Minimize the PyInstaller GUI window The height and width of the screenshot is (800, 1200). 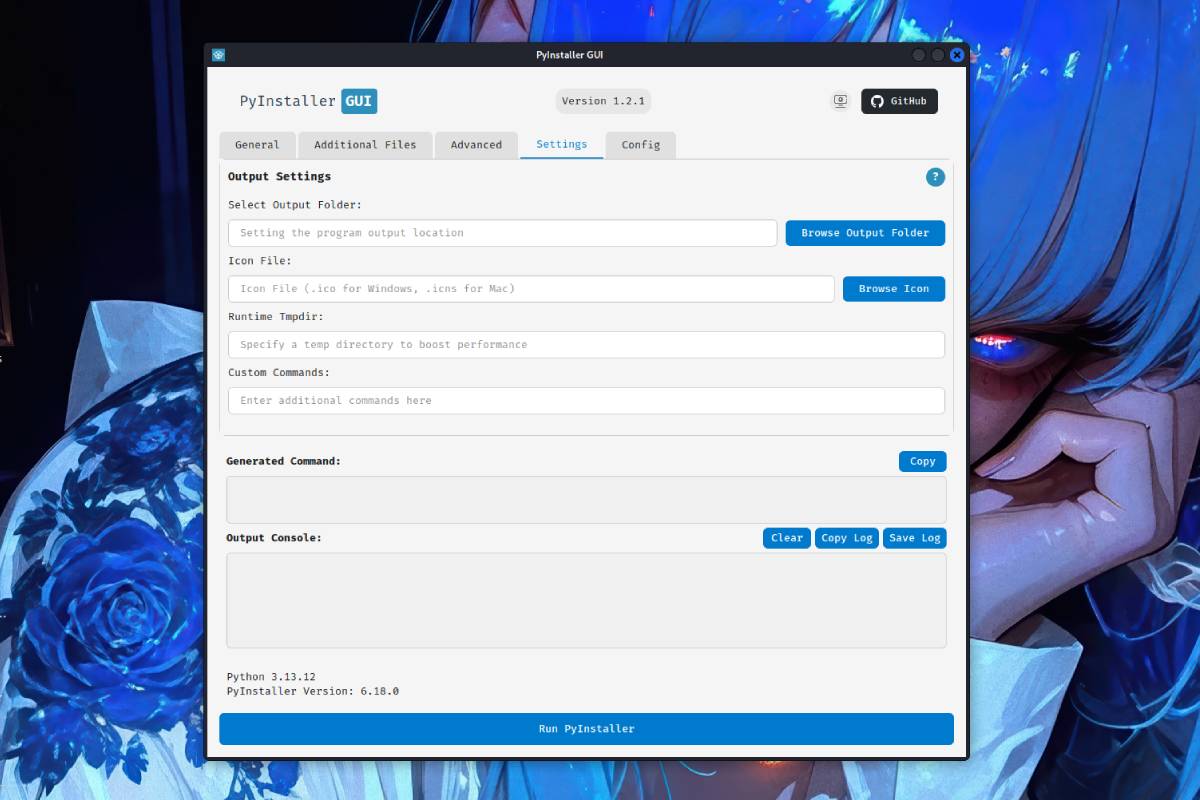(x=919, y=55)
